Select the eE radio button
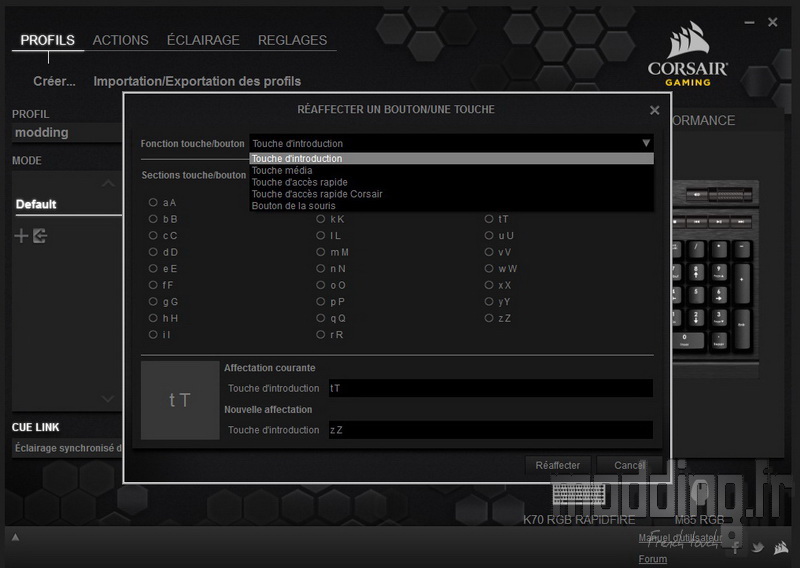The image size is (800, 568). (153, 268)
